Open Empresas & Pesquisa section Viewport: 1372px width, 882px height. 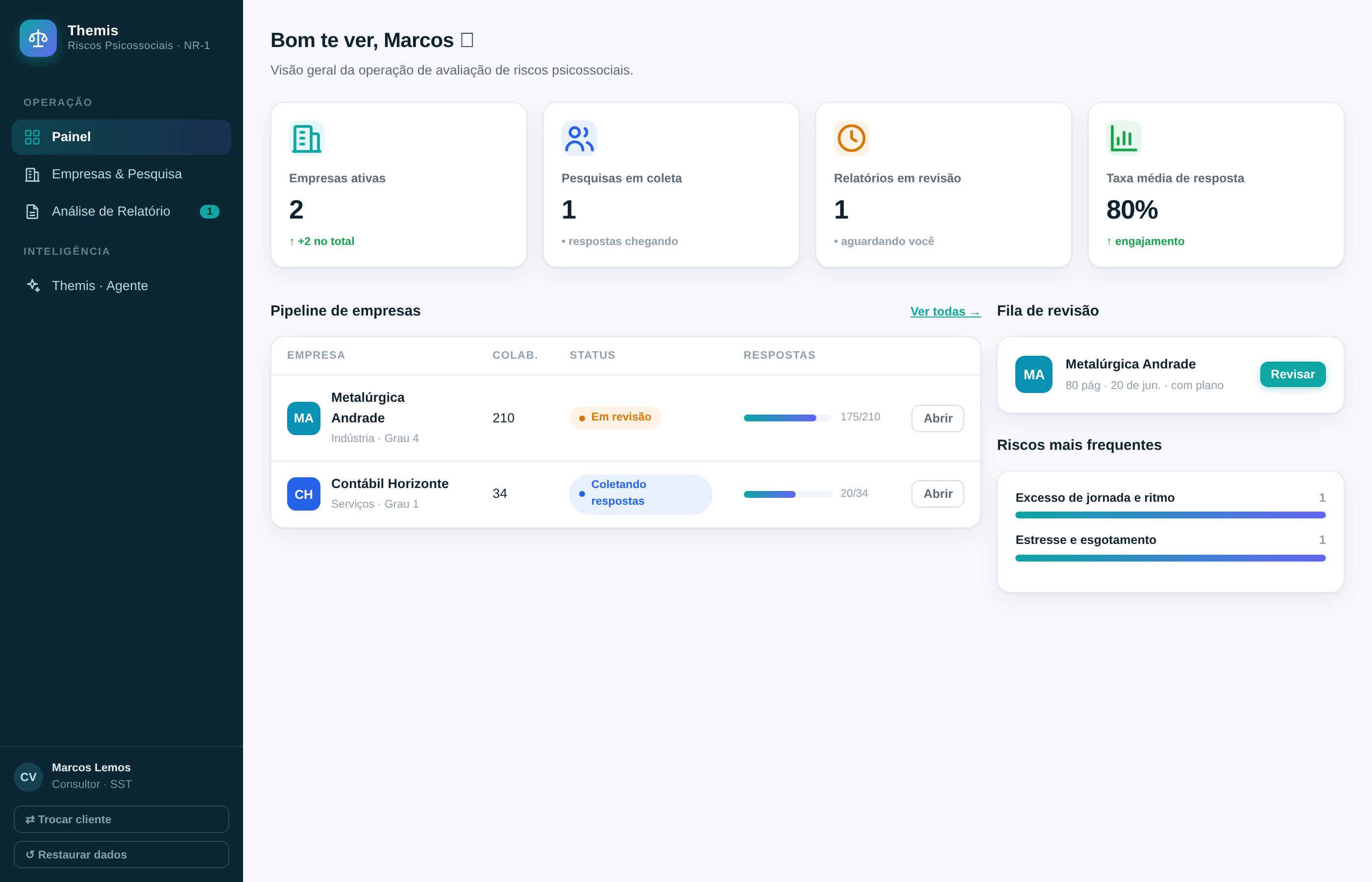coord(122,174)
